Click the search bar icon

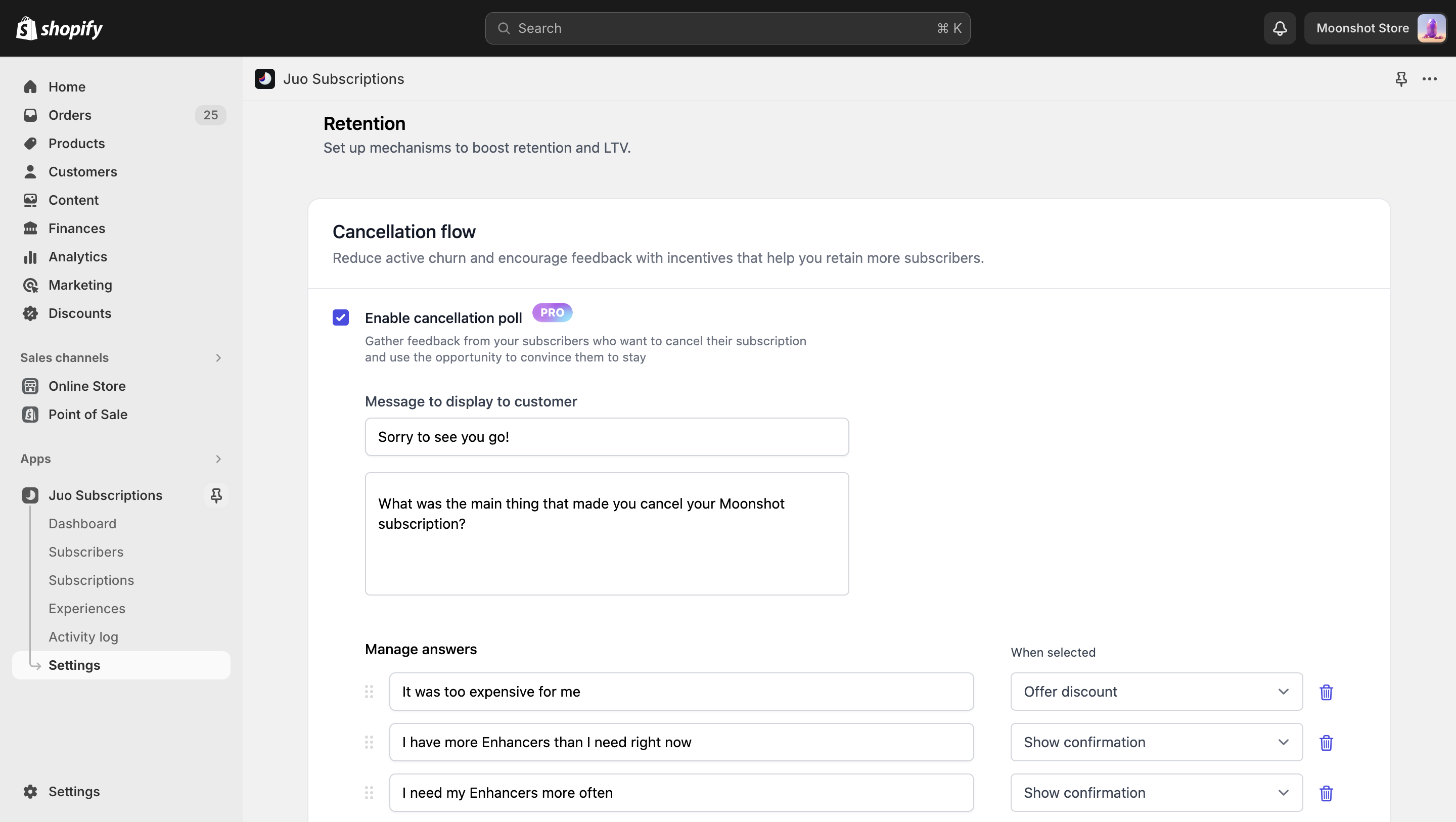503,28
